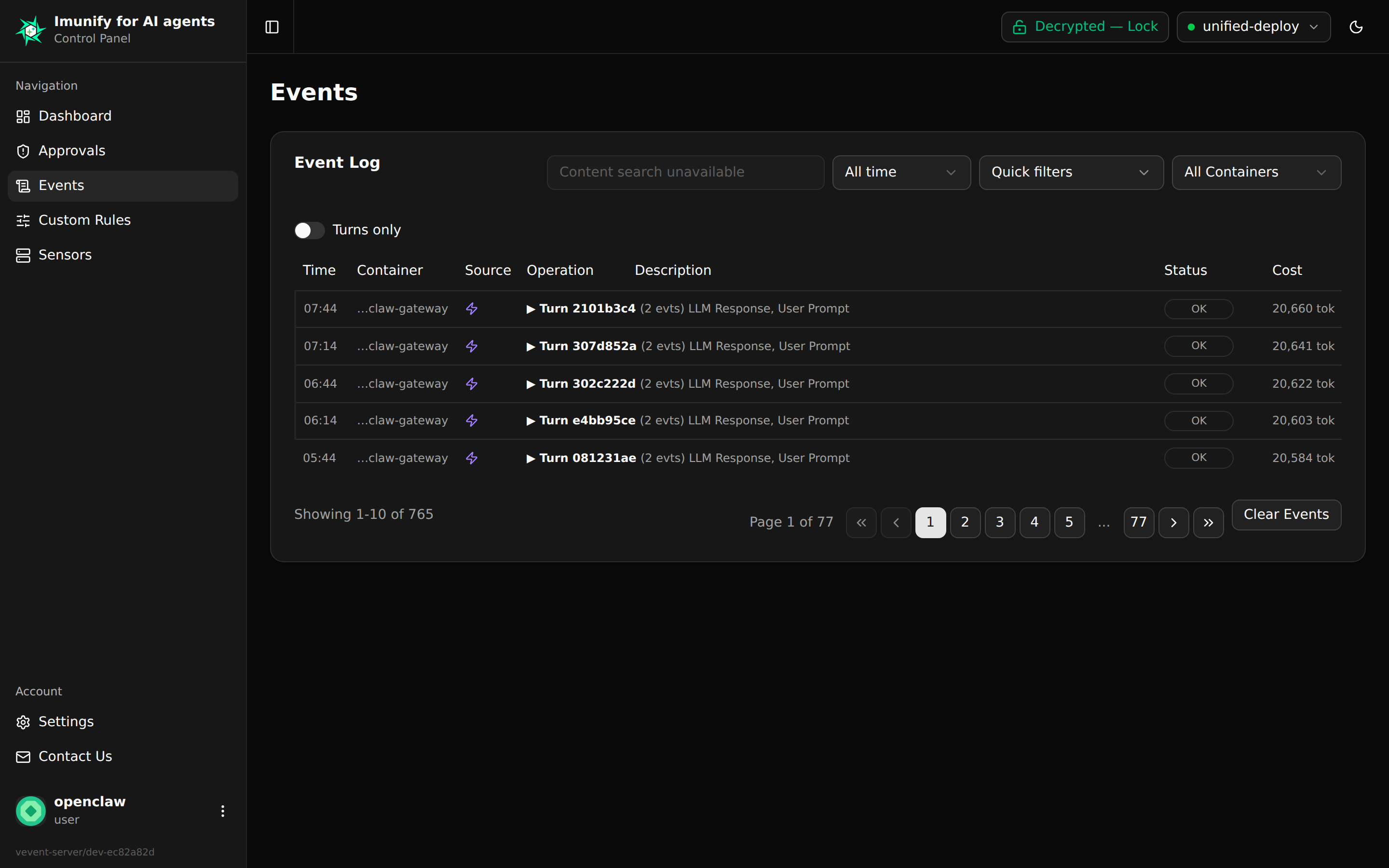Viewport: 1389px width, 868px height.
Task: Go to the previous page arrow
Action: 896,522
